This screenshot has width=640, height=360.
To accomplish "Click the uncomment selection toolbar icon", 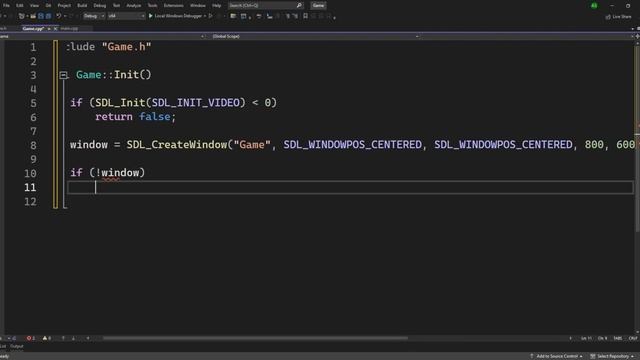I will coord(269,16).
